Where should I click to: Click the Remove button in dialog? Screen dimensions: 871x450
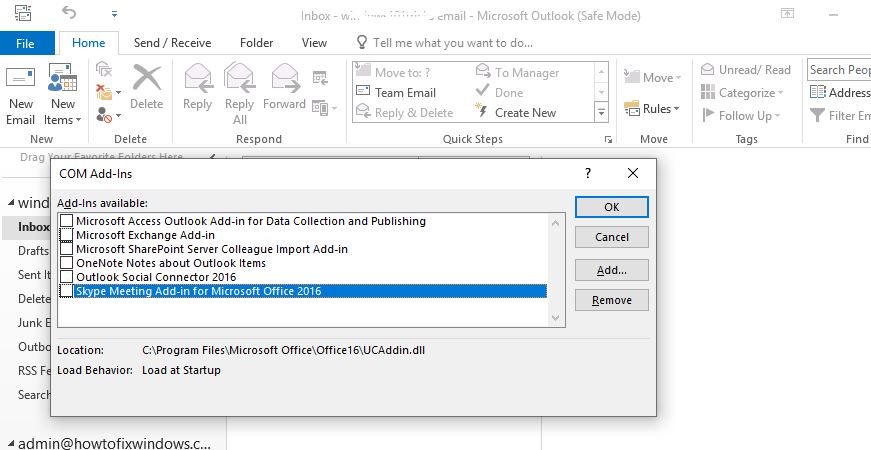(611, 300)
